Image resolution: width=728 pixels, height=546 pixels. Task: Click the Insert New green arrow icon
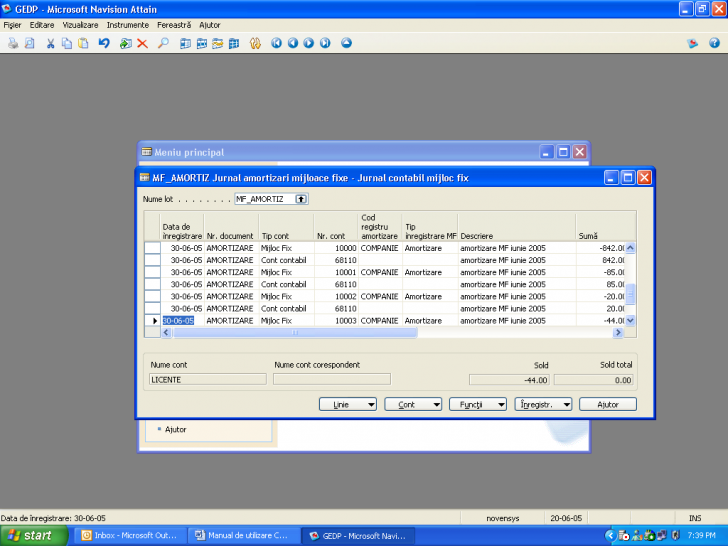coord(125,43)
